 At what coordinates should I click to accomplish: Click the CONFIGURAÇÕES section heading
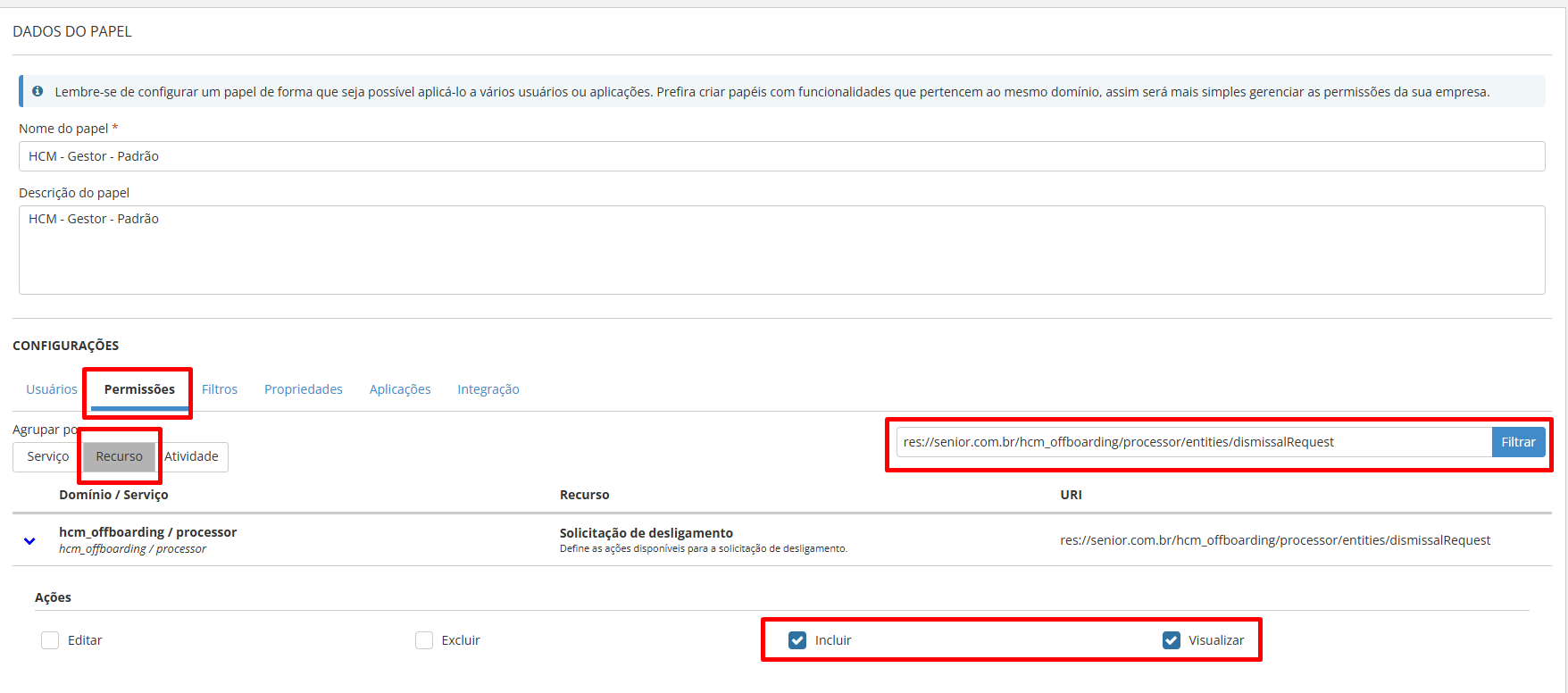(x=65, y=346)
